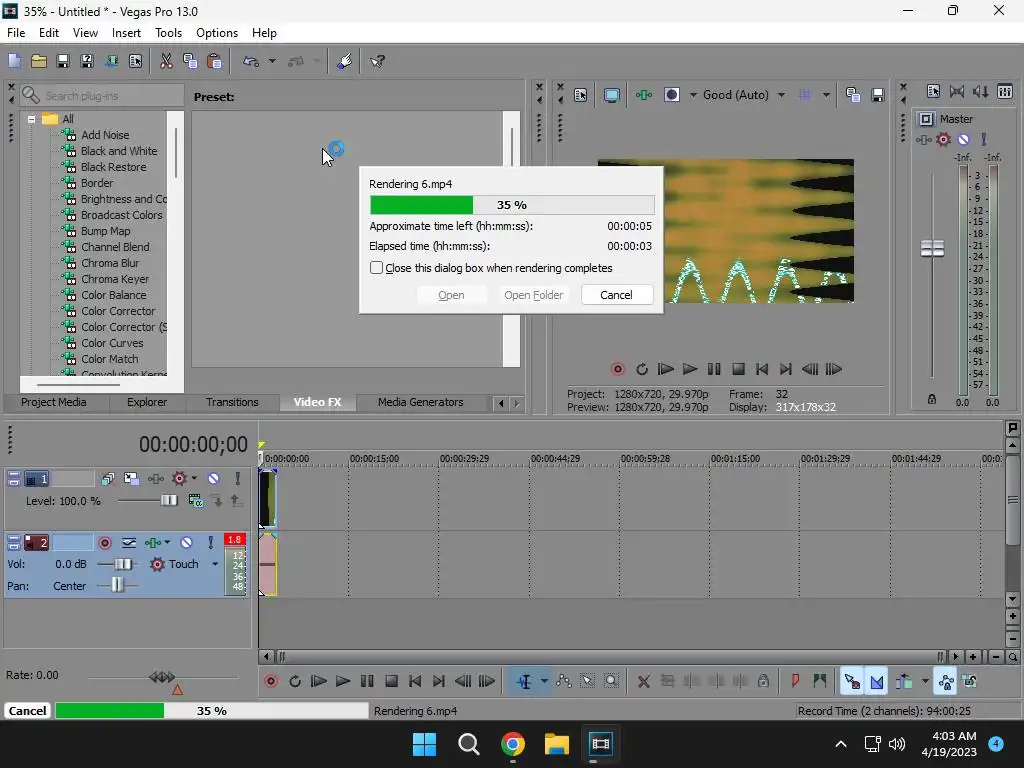The width and height of the screenshot is (1024, 768).
Task: Open track 1 automation settings dropdown arrow
Action: tap(194, 479)
